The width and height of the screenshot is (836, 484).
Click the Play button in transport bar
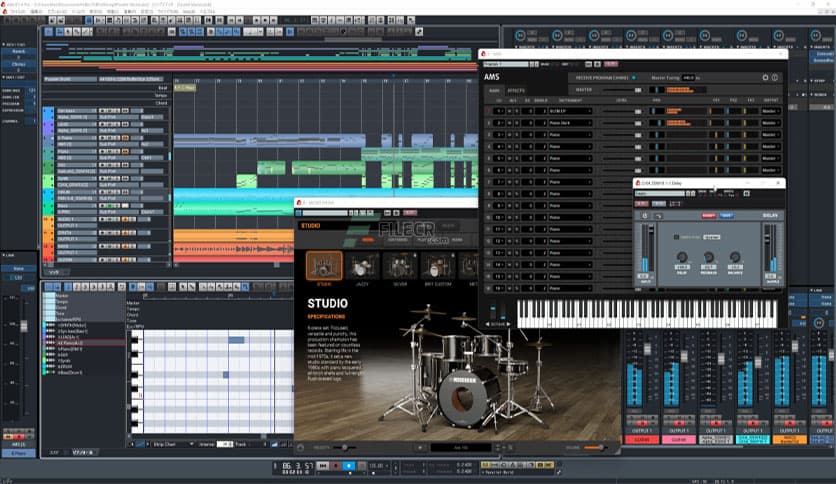(348, 466)
